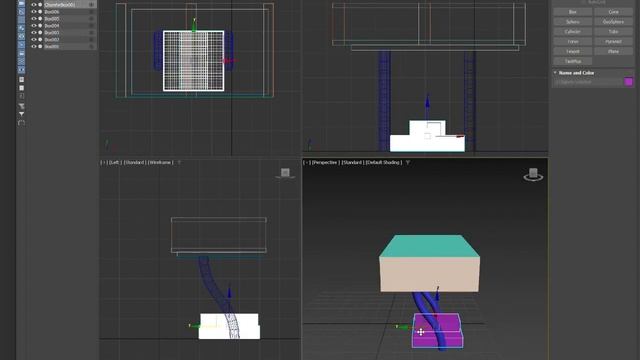Image resolution: width=640 pixels, height=360 pixels.
Task: Click the Torus primitive button
Action: point(573,42)
